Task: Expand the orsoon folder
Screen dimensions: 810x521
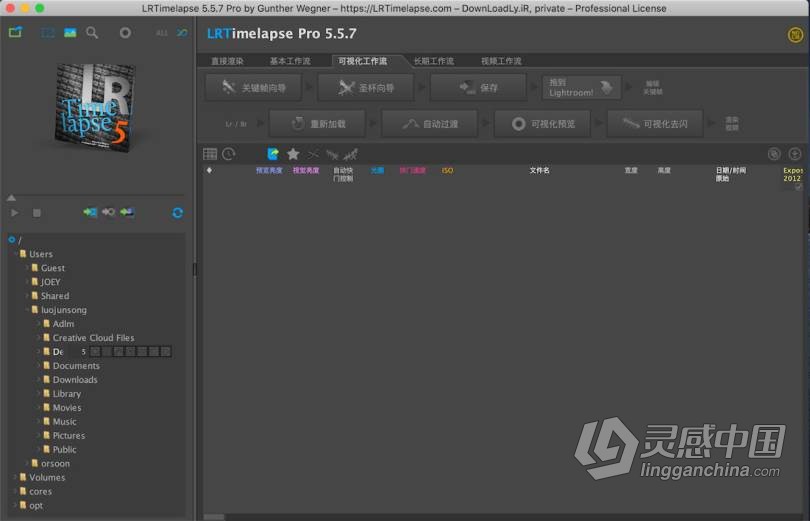Action: coord(27,463)
